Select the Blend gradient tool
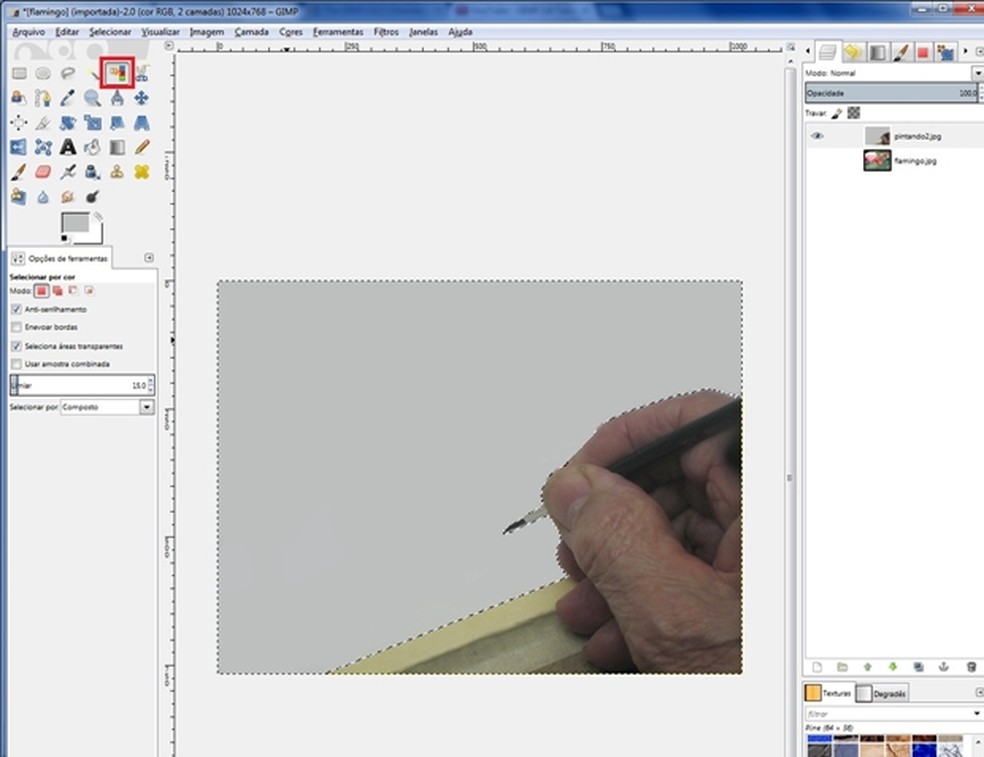 coord(117,148)
